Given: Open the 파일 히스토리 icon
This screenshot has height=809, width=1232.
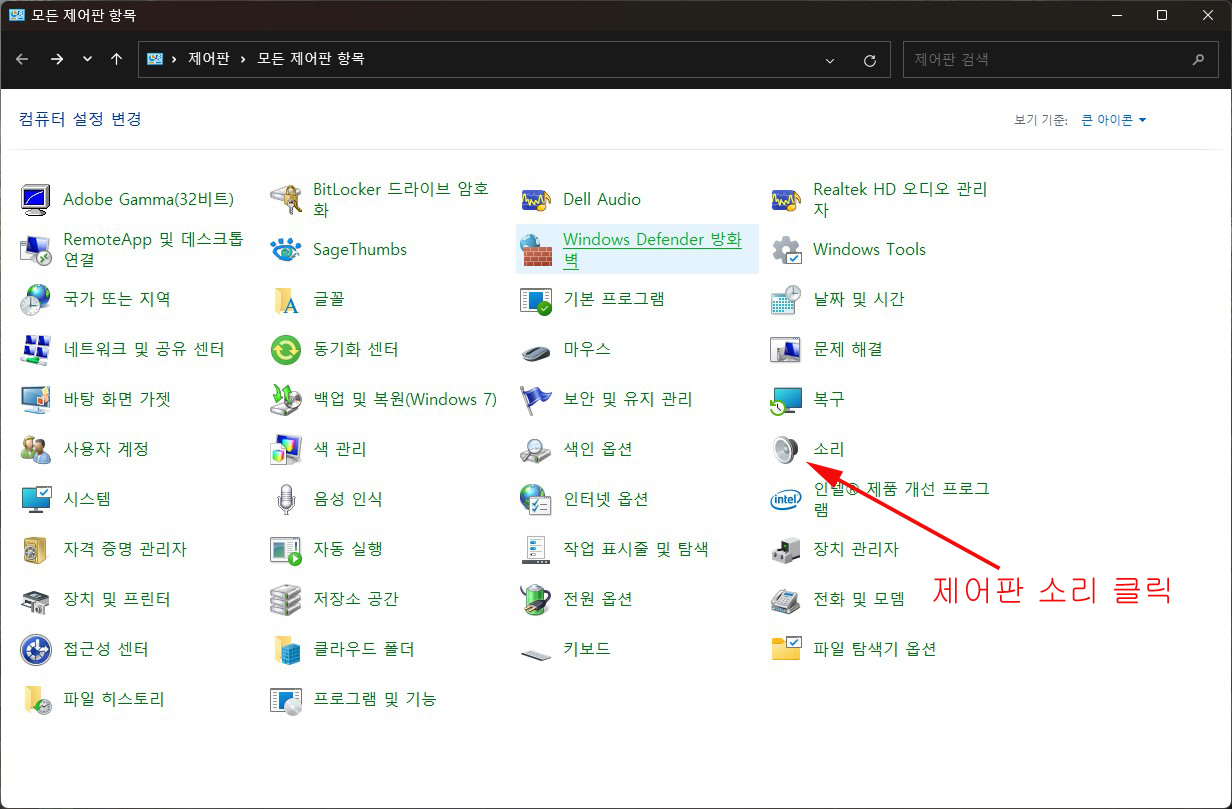Looking at the screenshot, I should 36,699.
